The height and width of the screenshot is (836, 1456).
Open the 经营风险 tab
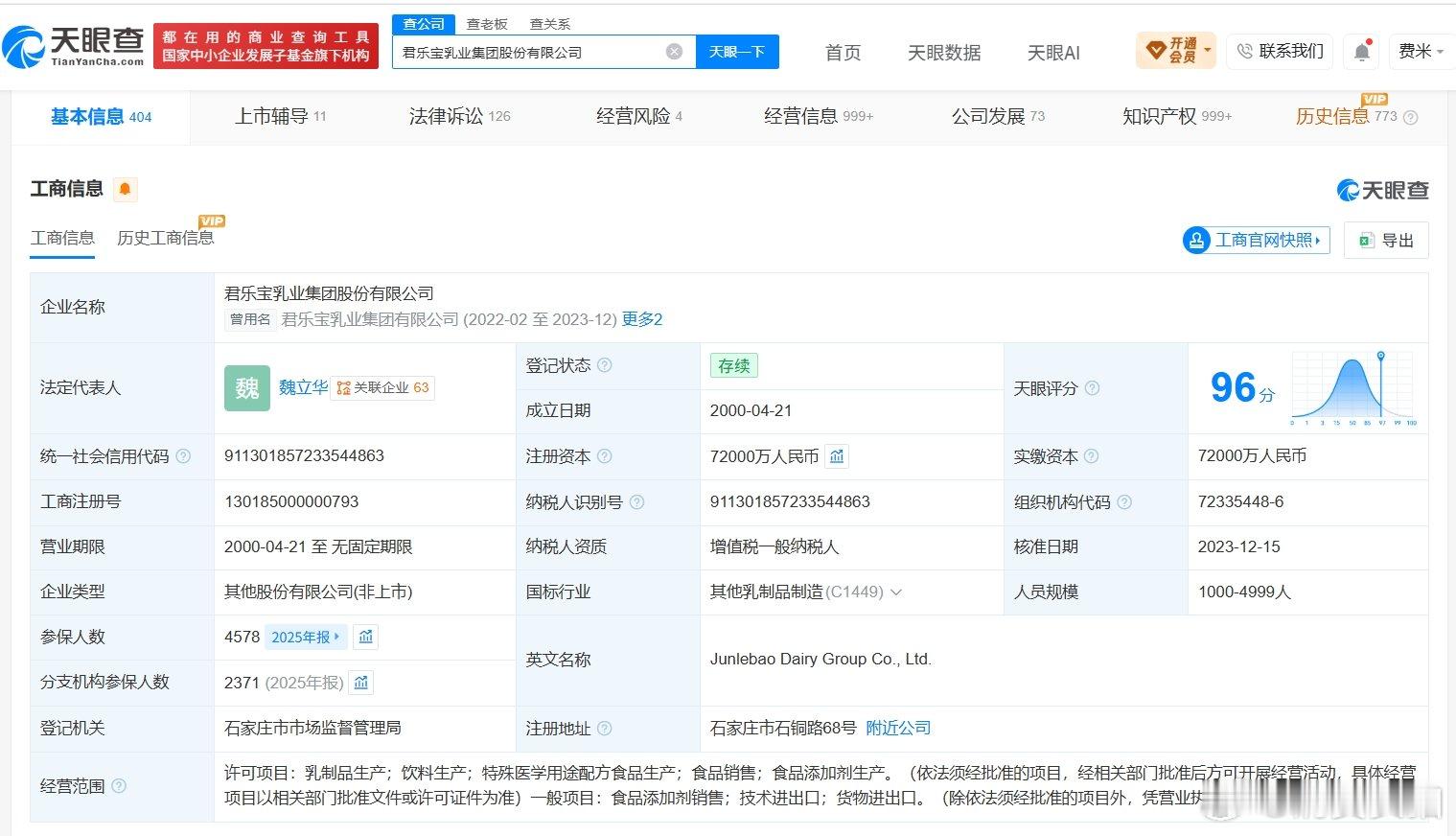[639, 116]
